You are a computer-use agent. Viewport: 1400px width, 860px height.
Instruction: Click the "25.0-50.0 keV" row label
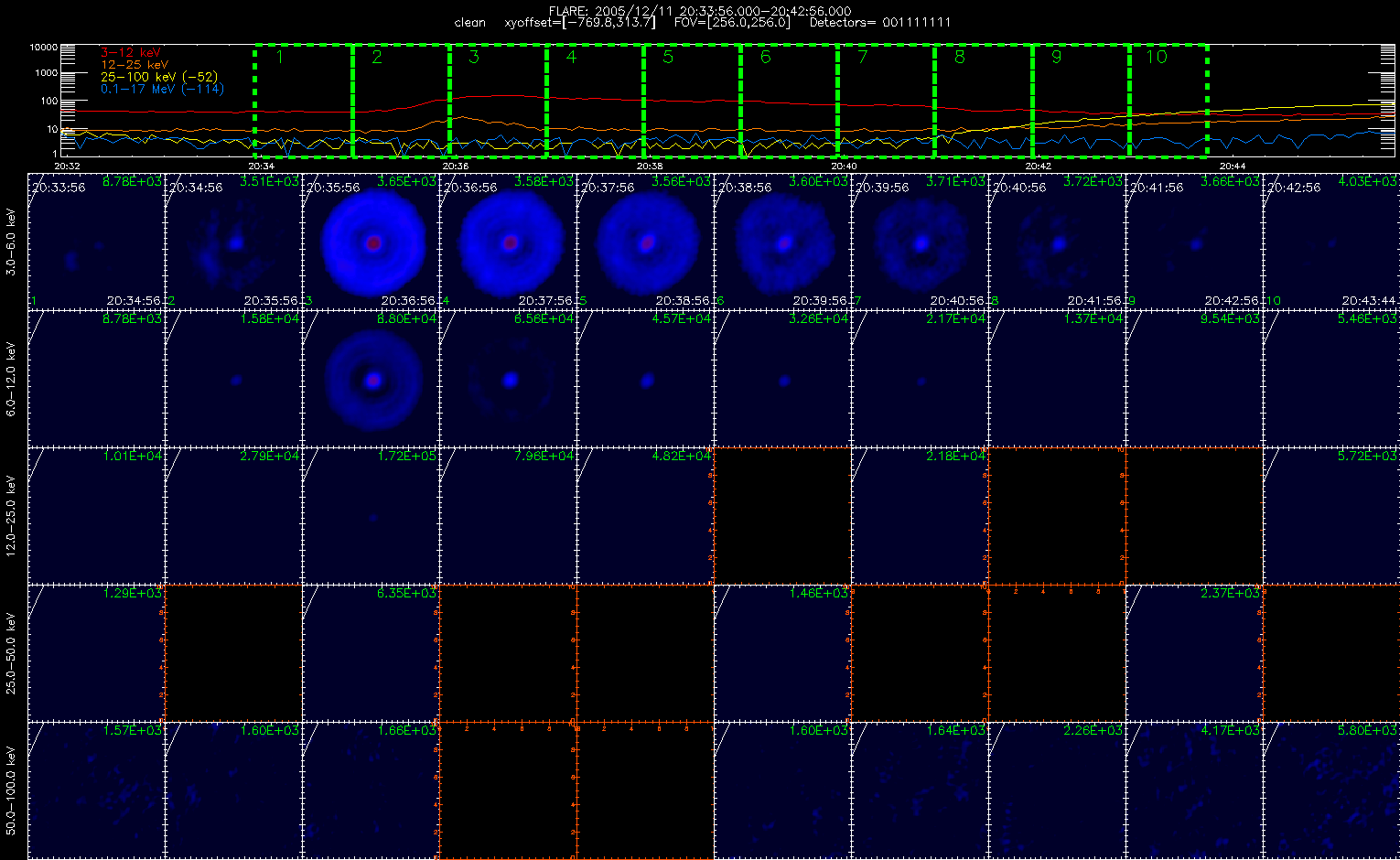pyautogui.click(x=12, y=653)
